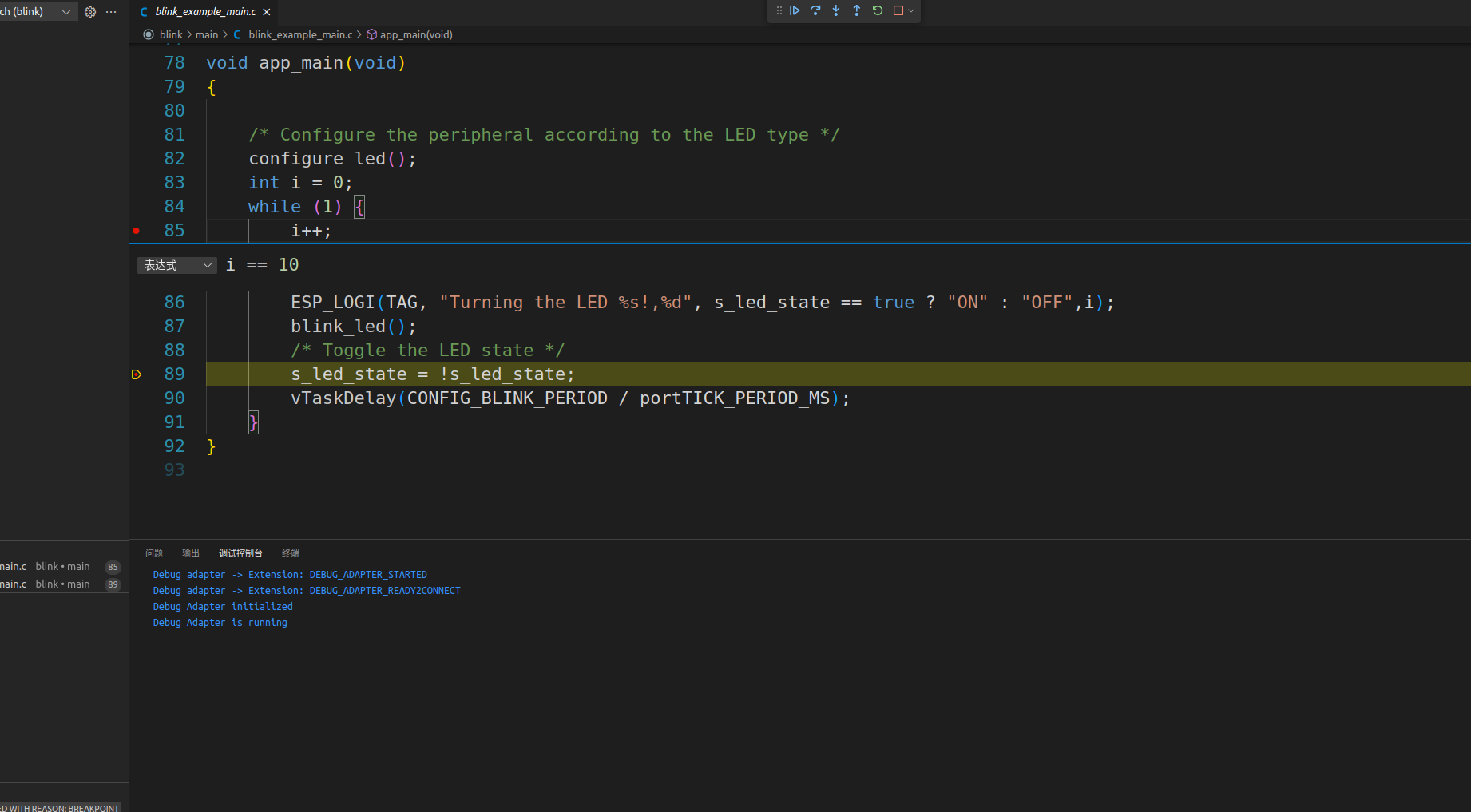Open the breakpoint condition type dropdown

(x=177, y=265)
